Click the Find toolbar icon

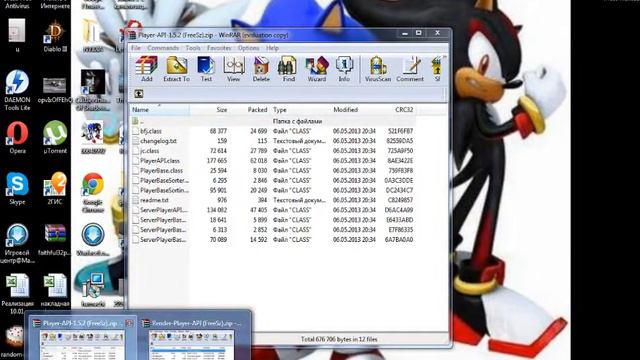[289, 69]
